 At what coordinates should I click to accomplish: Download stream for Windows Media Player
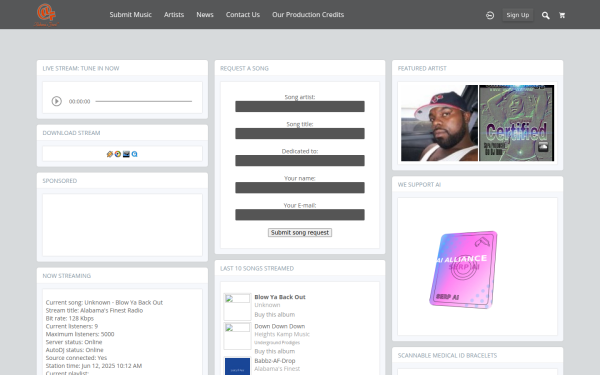[x=118, y=154]
